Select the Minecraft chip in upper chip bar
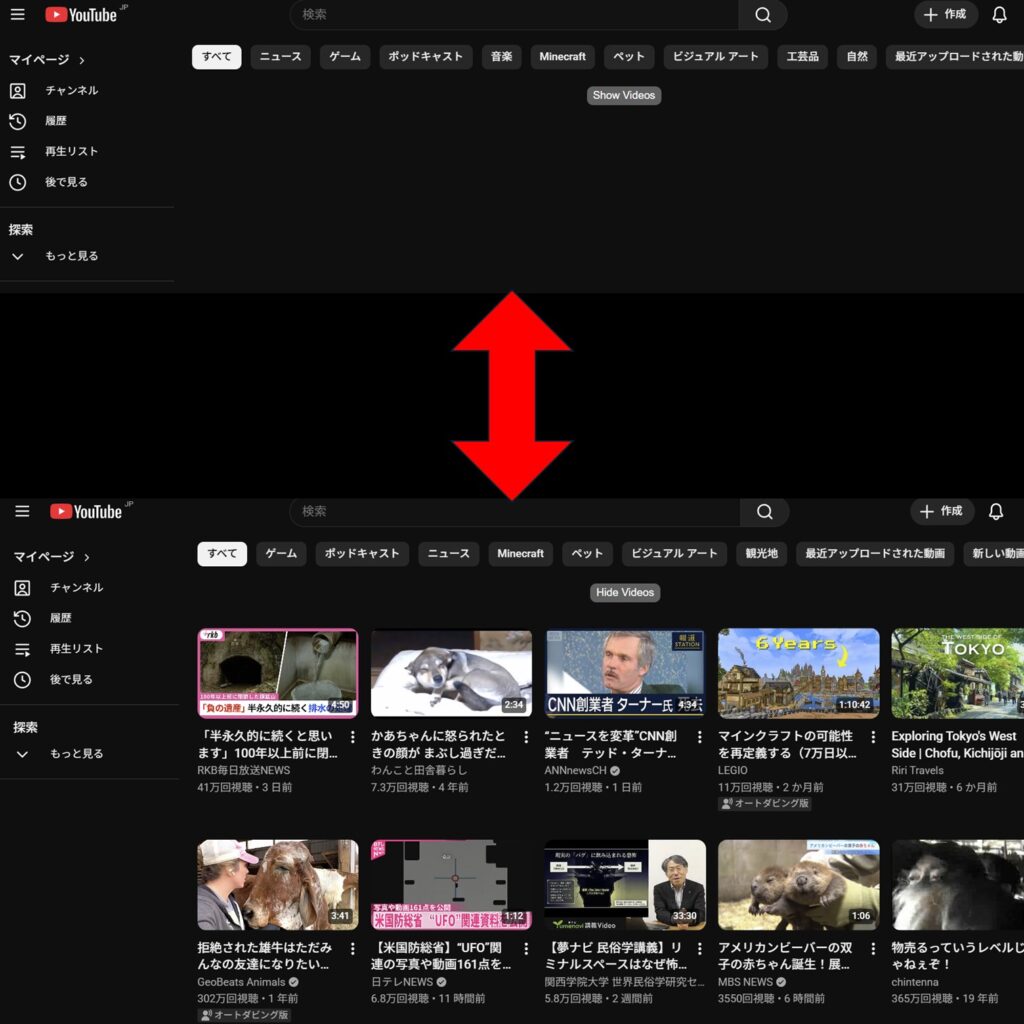The width and height of the screenshot is (1024, 1024). click(x=562, y=57)
